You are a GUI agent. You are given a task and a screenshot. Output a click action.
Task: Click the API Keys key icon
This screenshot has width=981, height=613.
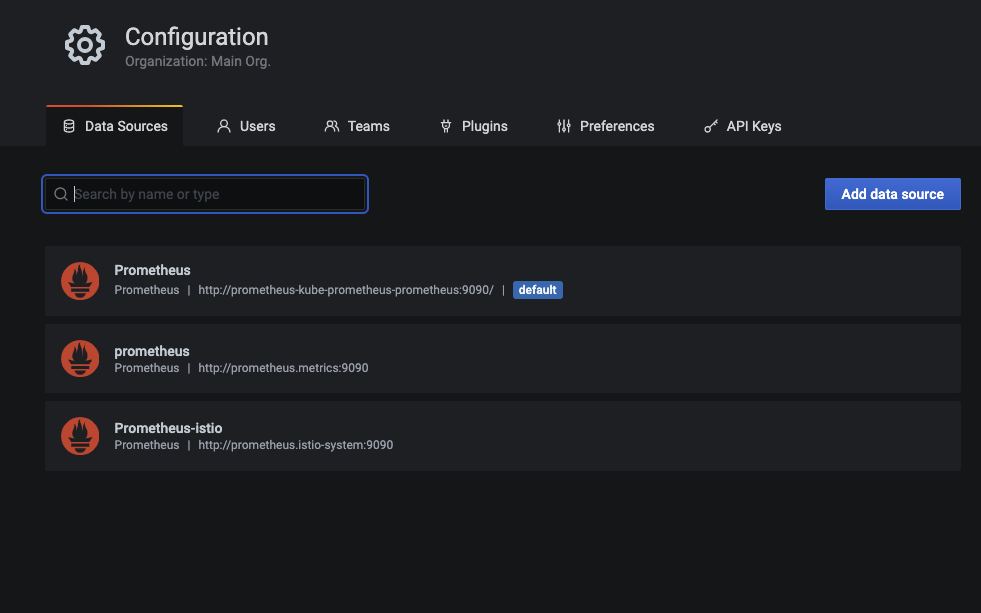click(711, 126)
